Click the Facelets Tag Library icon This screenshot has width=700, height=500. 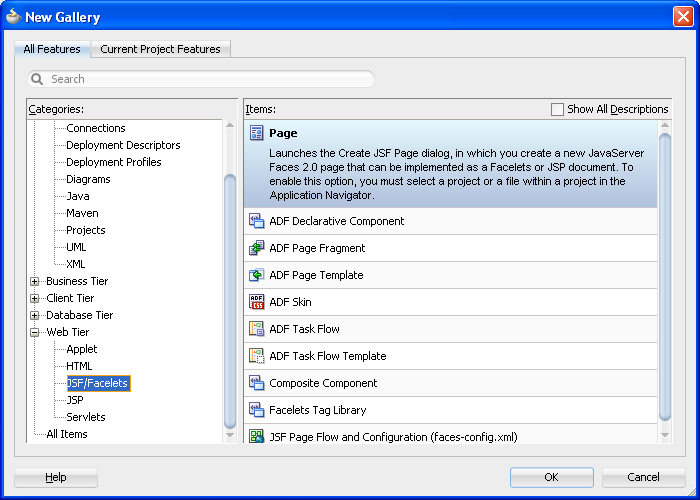point(257,410)
